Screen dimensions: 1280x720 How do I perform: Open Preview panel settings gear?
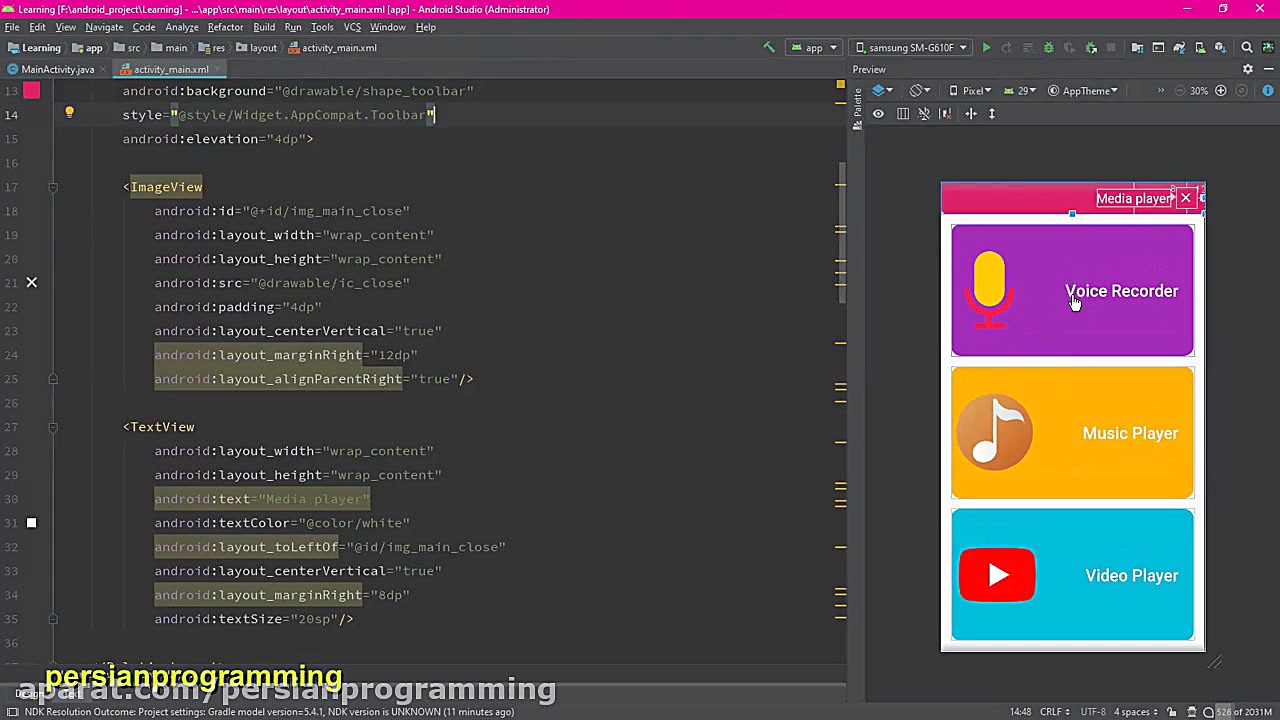tap(1247, 69)
